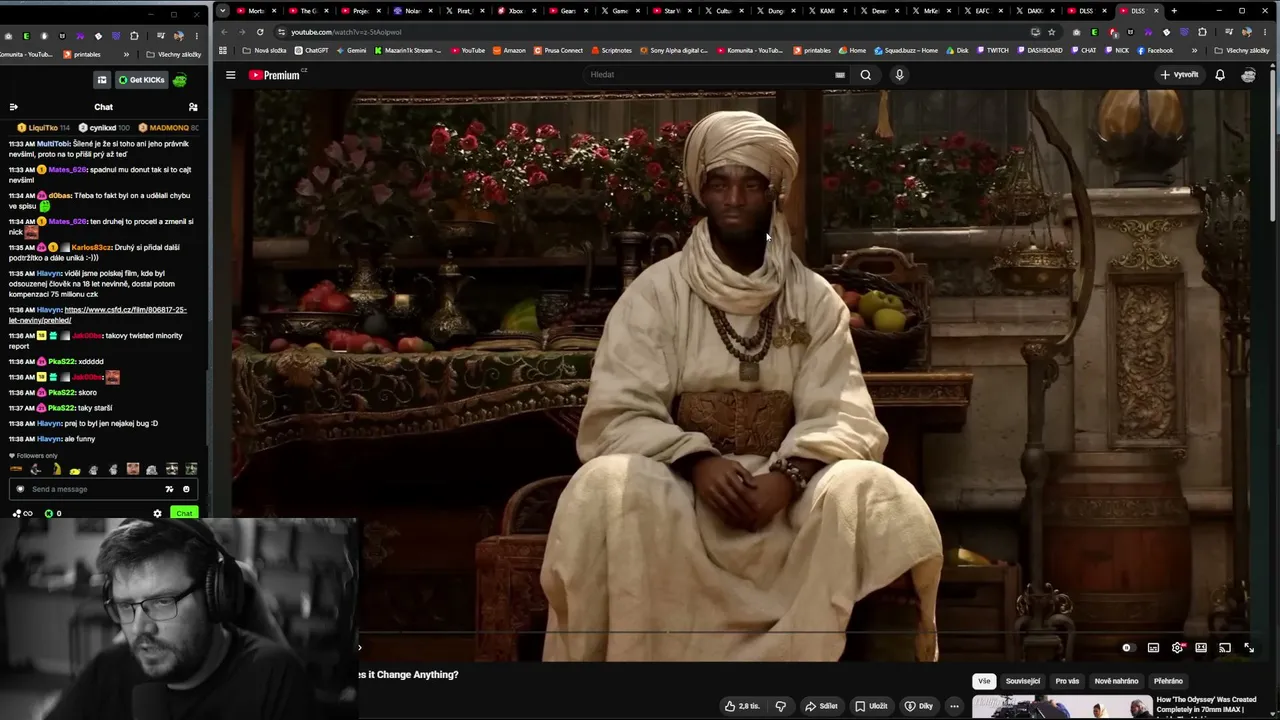Open the Amazon bookmark
The height and width of the screenshot is (720, 1280).
(508, 51)
